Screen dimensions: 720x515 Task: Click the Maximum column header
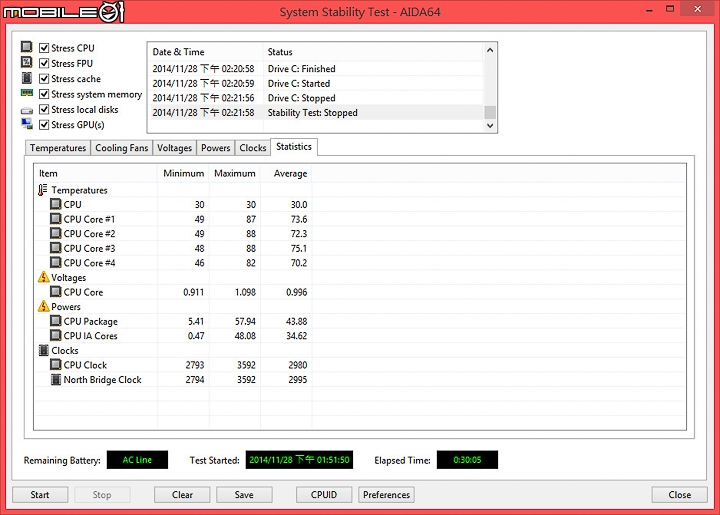click(x=235, y=174)
